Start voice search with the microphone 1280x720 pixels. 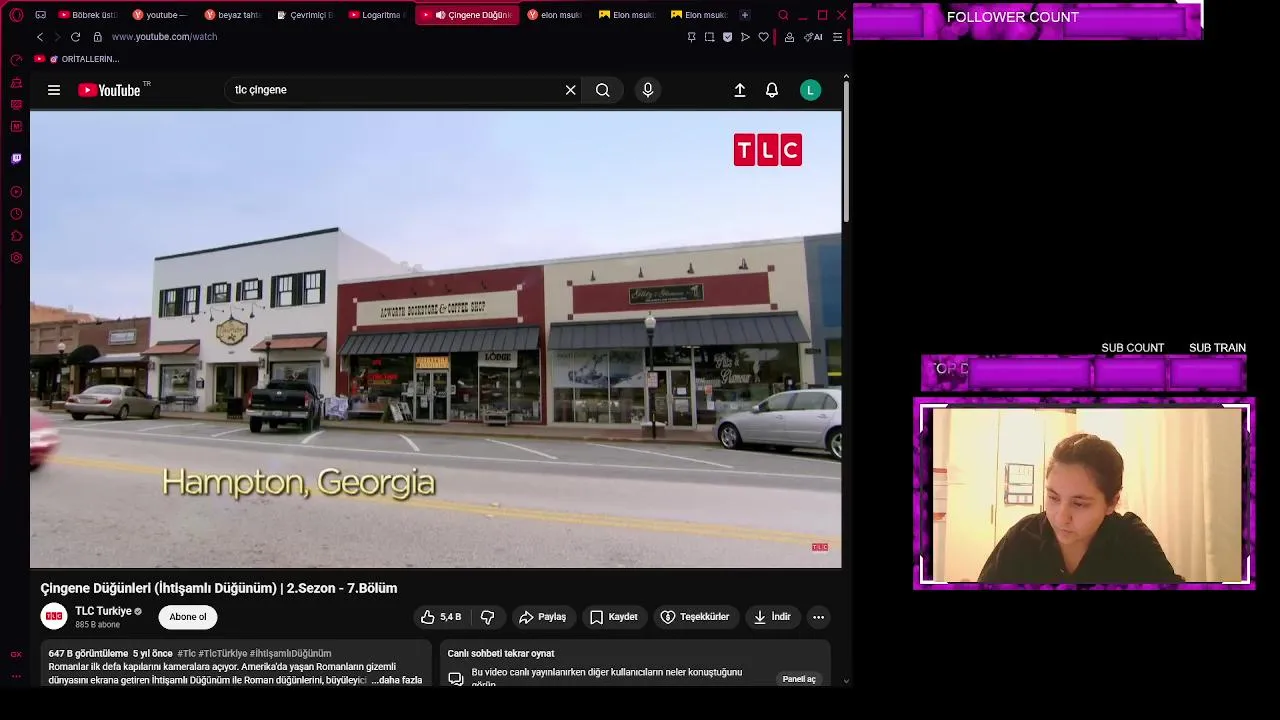tap(648, 90)
